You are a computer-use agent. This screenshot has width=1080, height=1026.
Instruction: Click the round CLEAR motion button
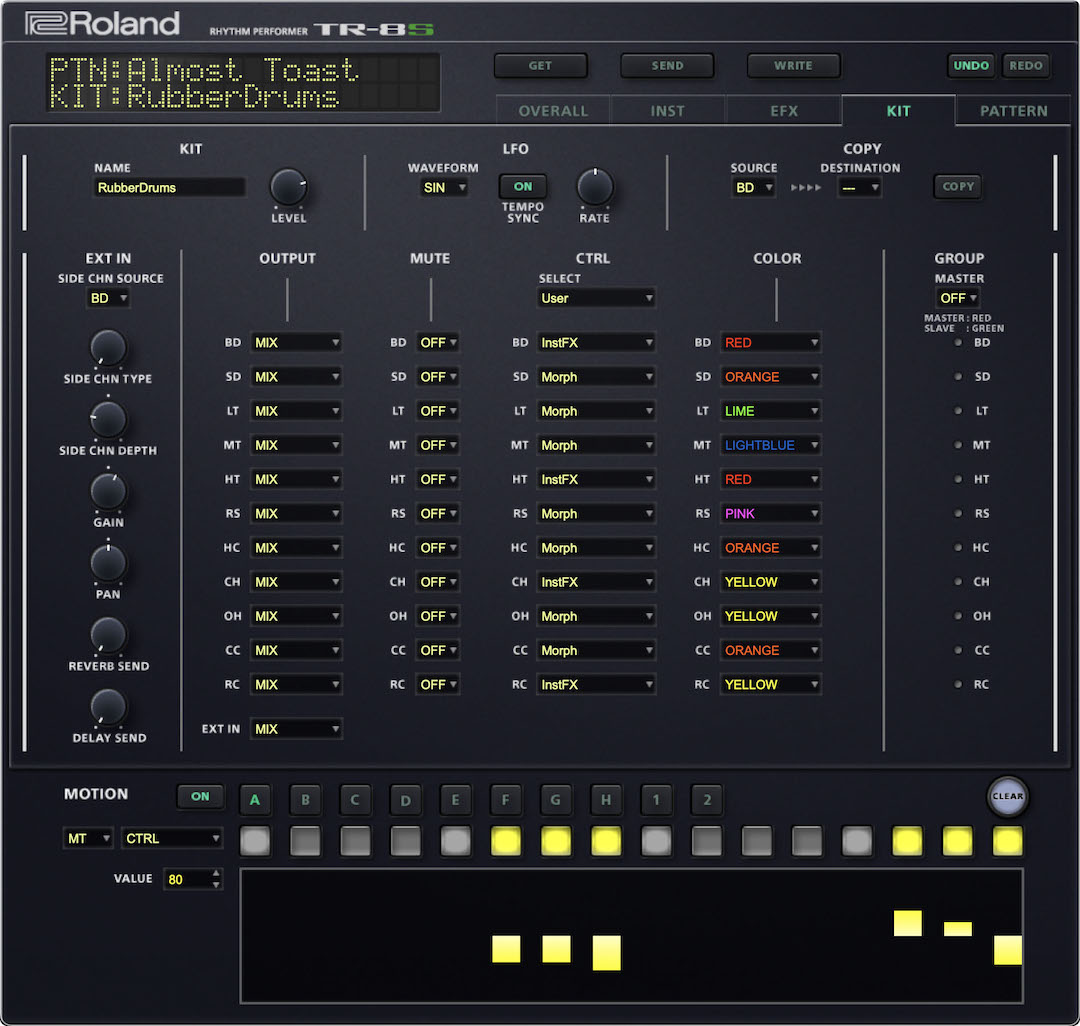[1007, 797]
